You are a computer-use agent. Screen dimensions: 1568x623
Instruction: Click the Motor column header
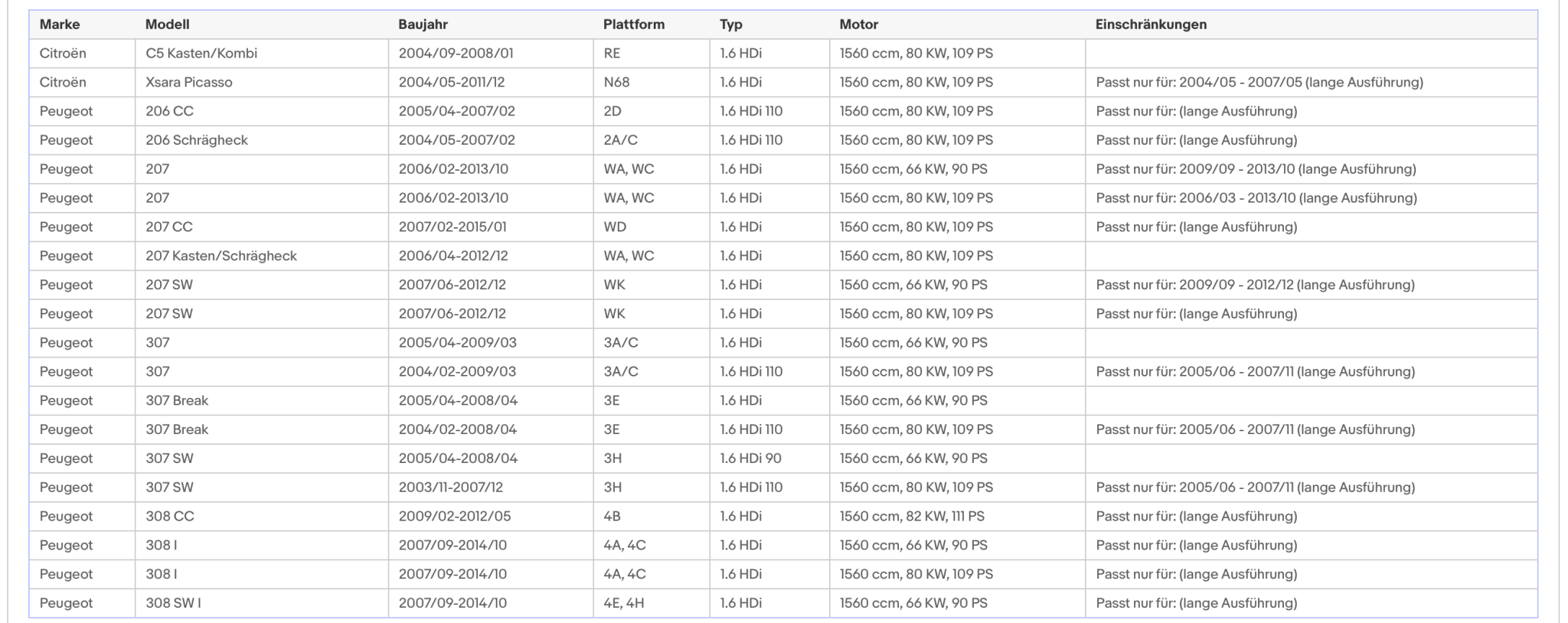click(x=958, y=24)
